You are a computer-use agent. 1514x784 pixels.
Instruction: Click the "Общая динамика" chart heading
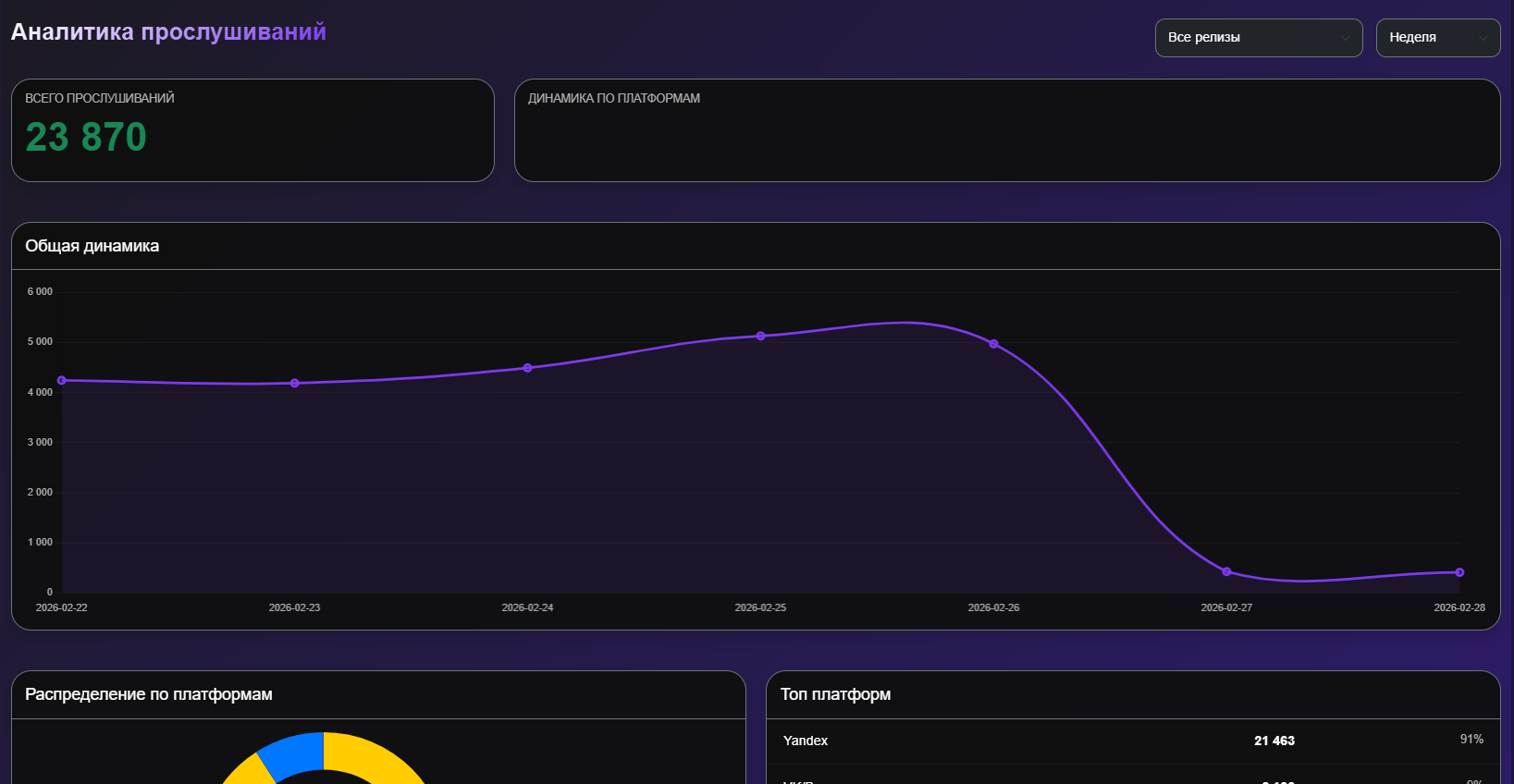[92, 246]
